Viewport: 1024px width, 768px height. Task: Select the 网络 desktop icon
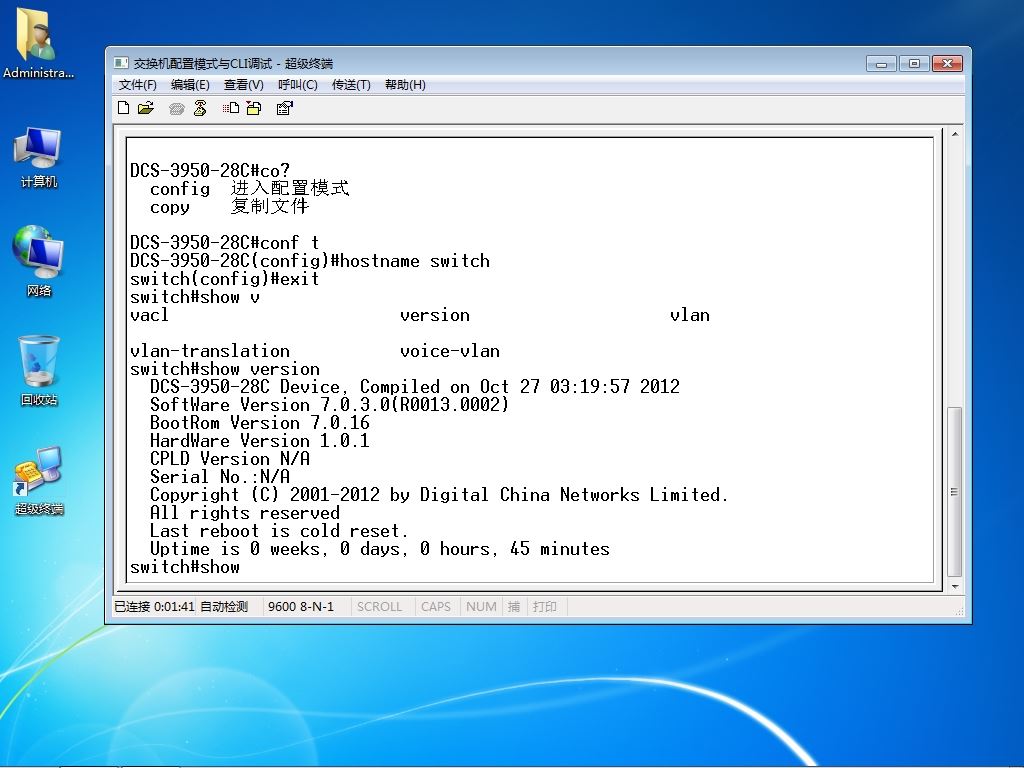(39, 261)
